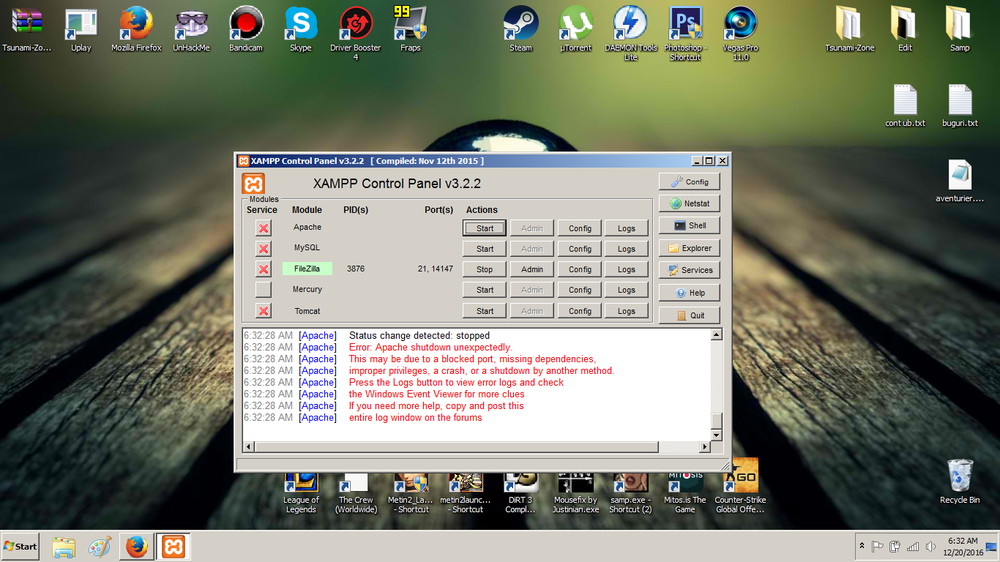Open Mozilla Firefox desktop icon
The height and width of the screenshot is (562, 1000).
(x=136, y=29)
